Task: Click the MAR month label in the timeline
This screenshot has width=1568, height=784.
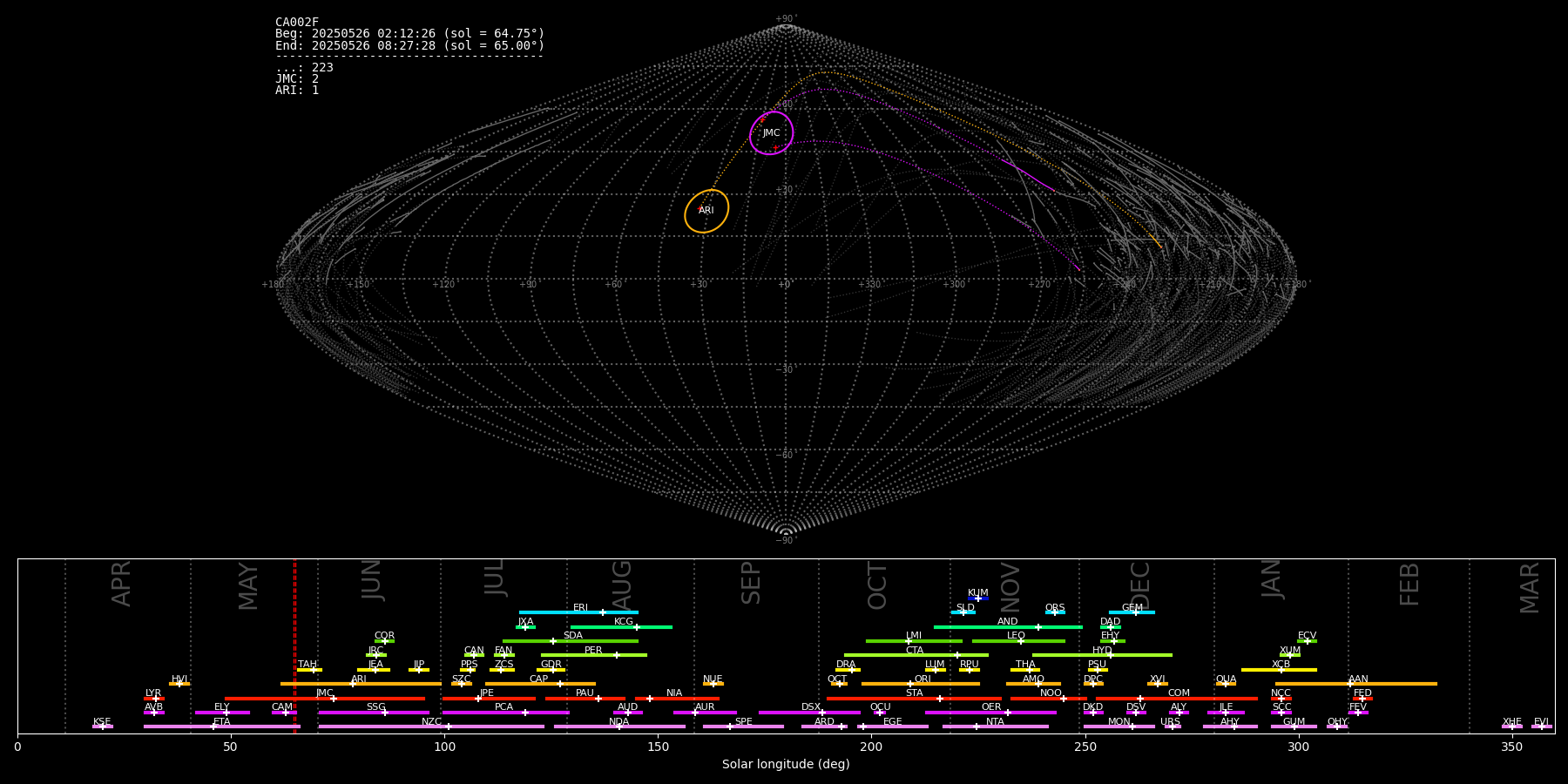Action: click(x=1530, y=588)
